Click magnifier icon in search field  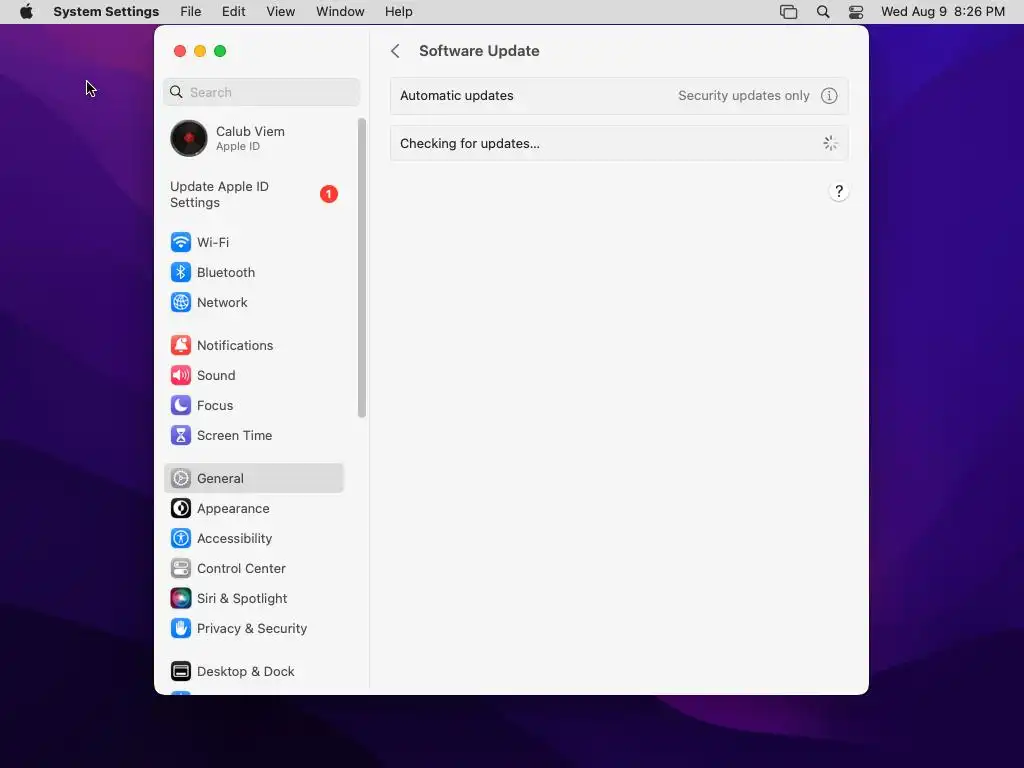click(x=176, y=92)
